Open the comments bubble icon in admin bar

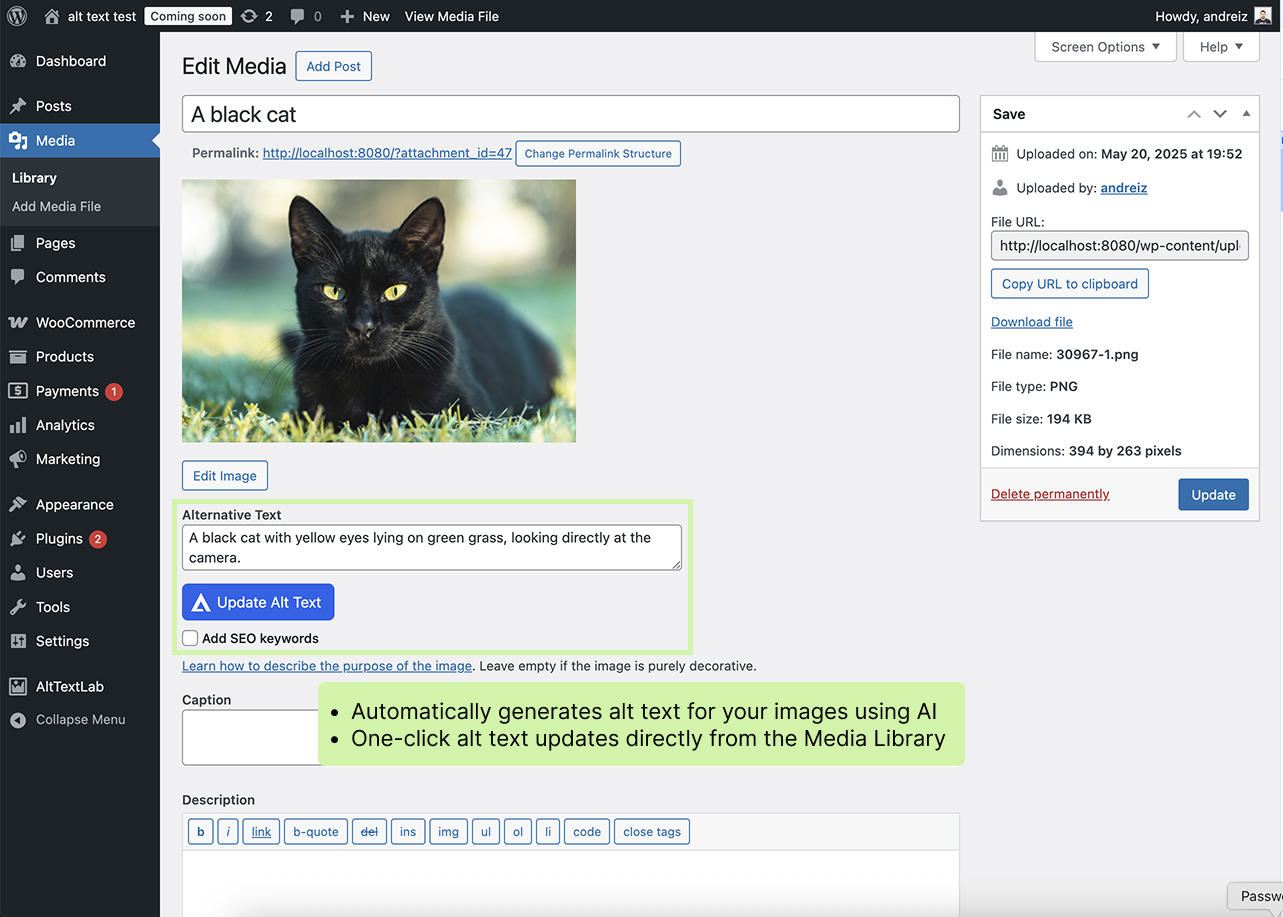click(x=298, y=16)
